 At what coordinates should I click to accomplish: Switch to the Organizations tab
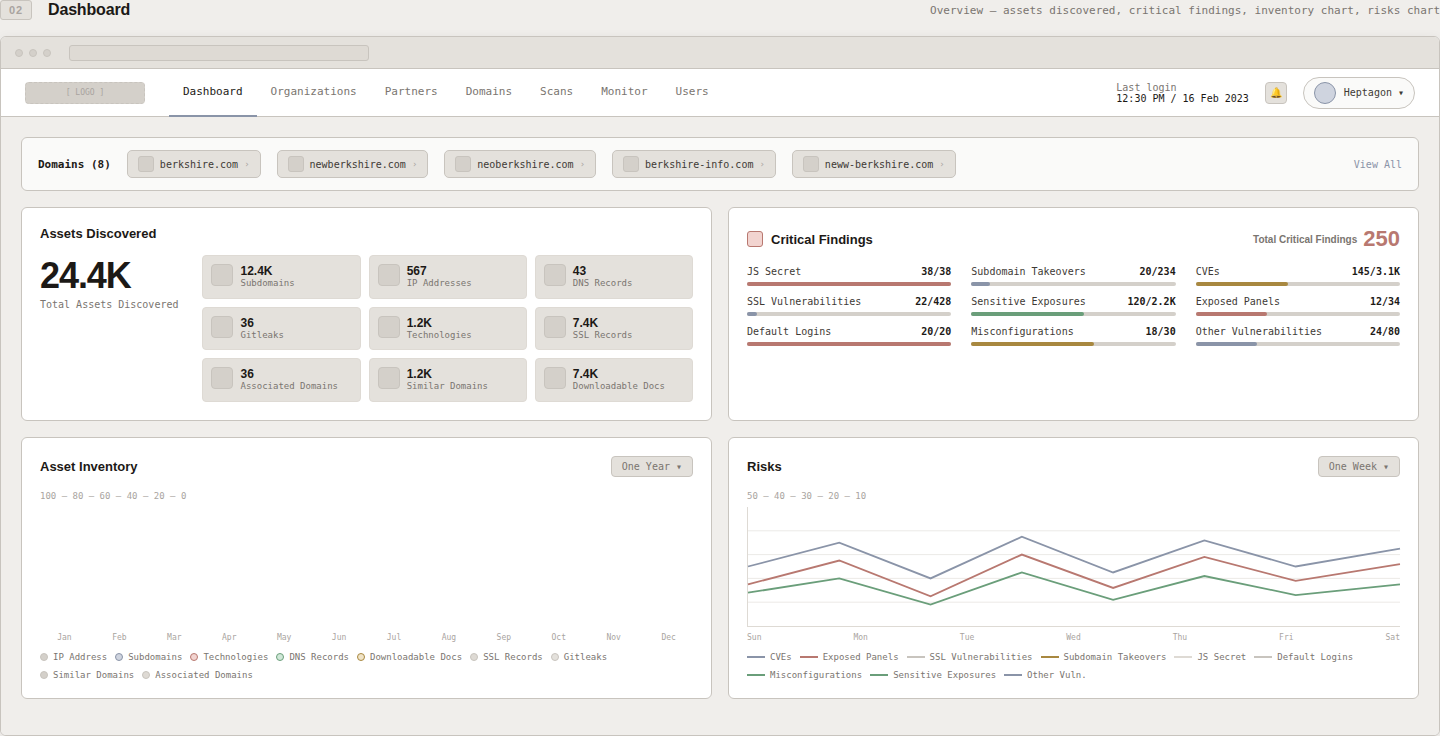point(313,91)
